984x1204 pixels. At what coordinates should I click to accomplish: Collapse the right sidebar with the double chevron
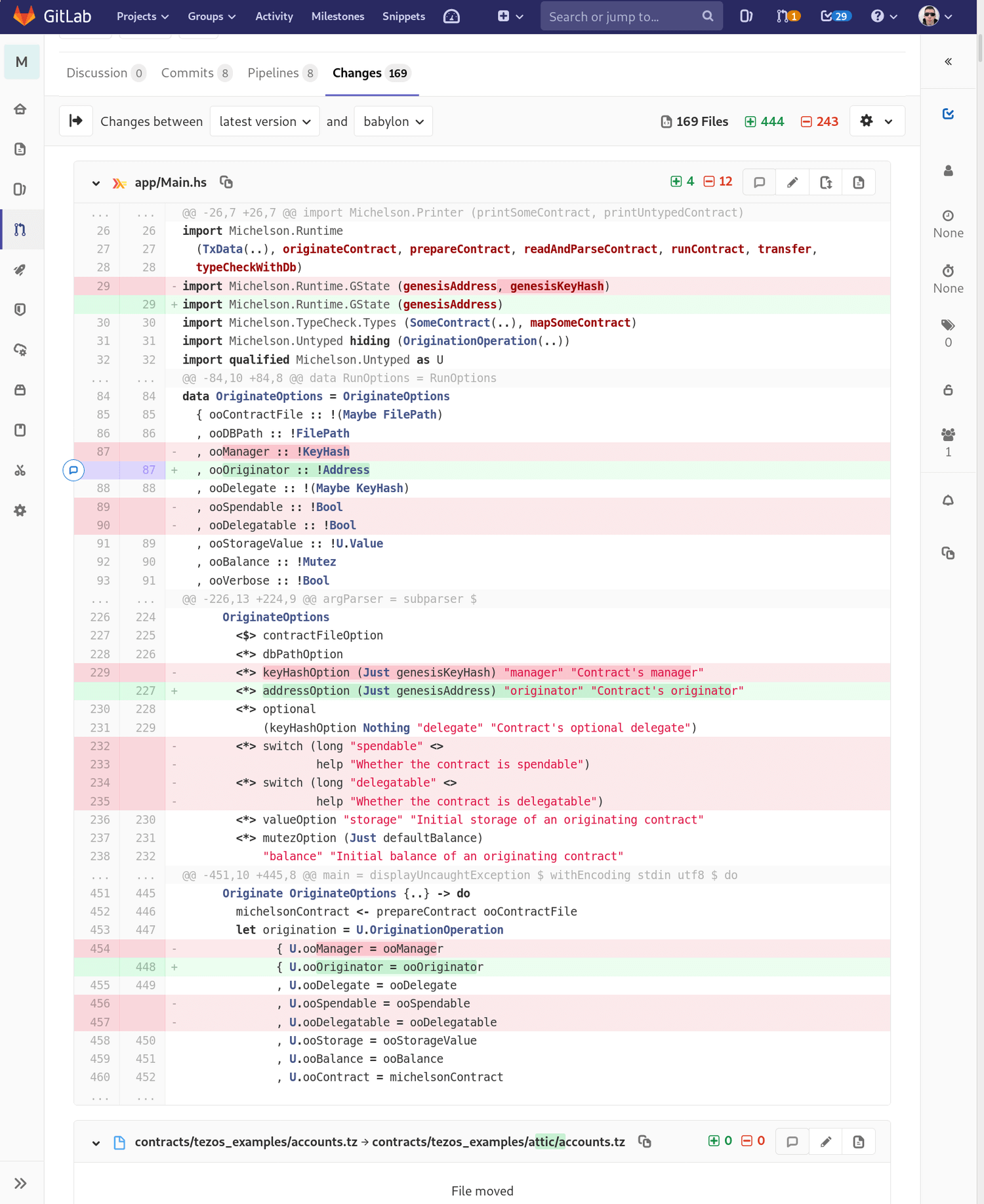coord(948,62)
